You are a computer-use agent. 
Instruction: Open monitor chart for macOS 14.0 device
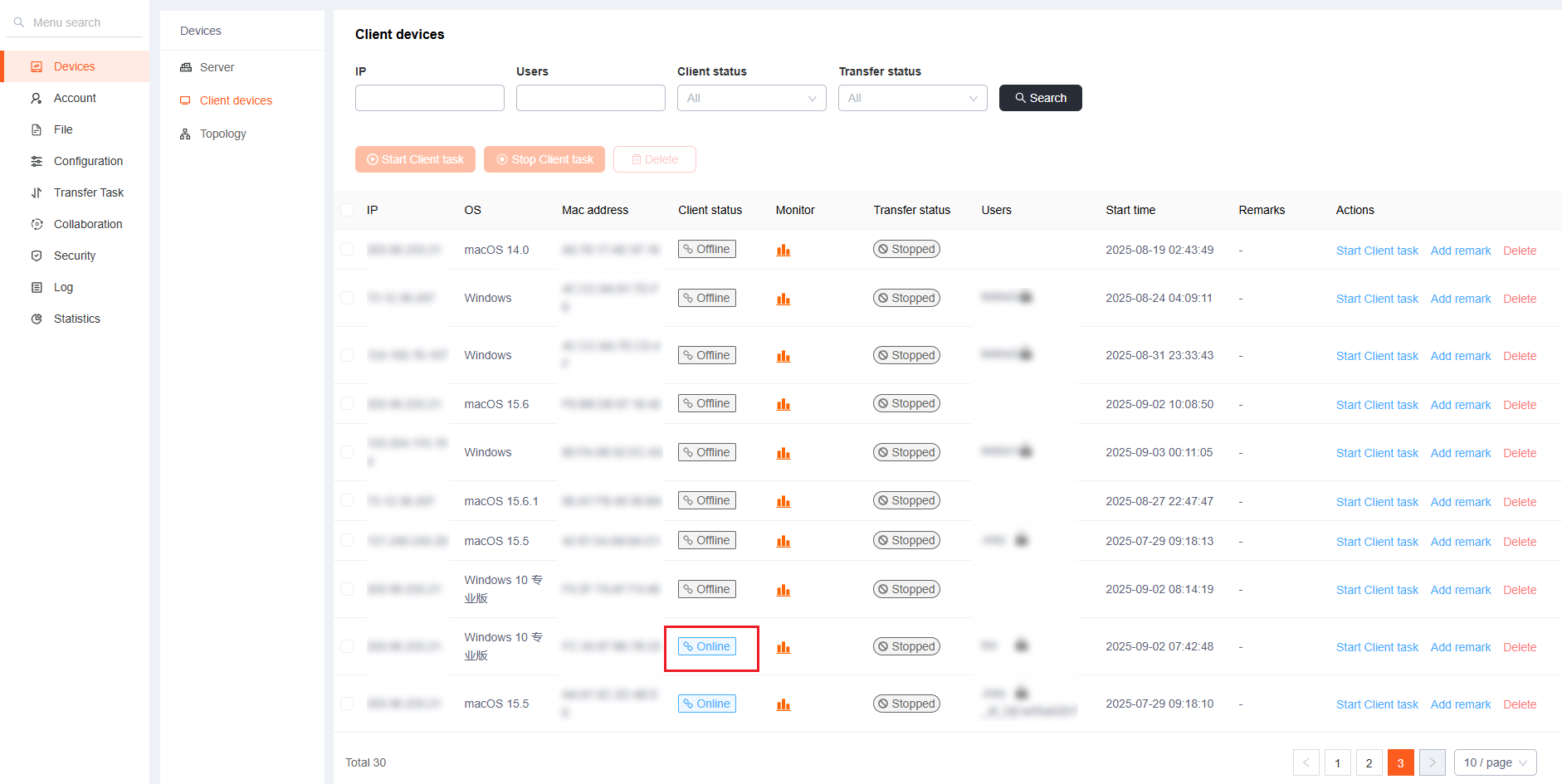point(783,251)
